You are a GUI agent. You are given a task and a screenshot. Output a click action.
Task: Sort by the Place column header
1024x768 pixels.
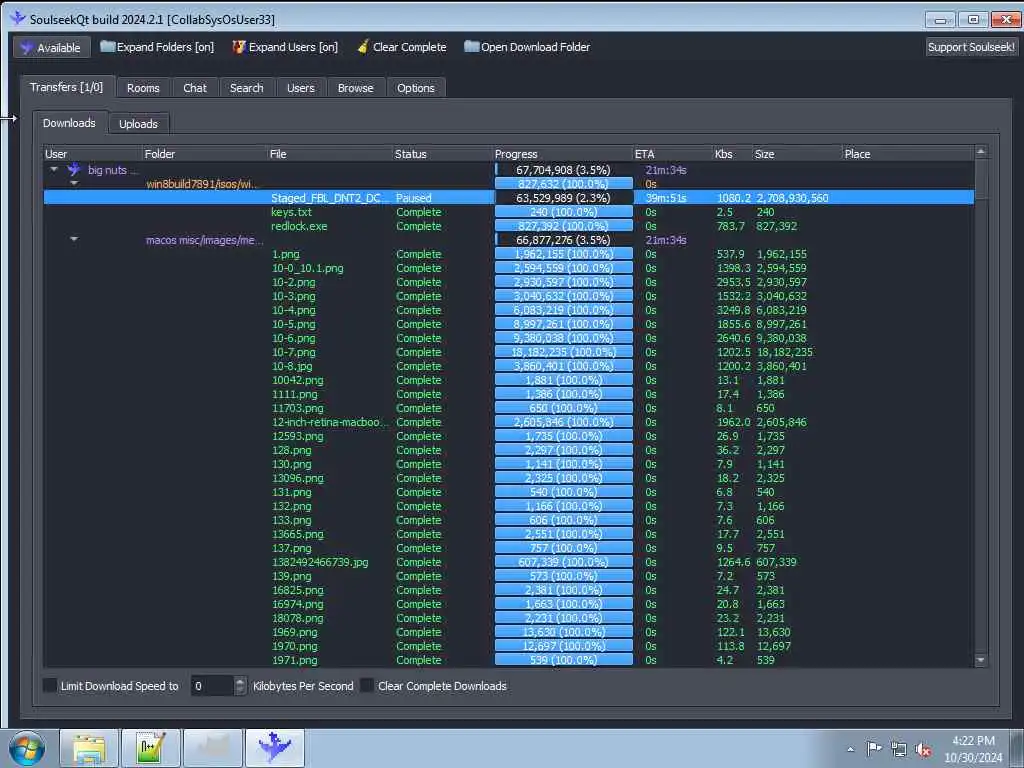pyautogui.click(x=908, y=154)
